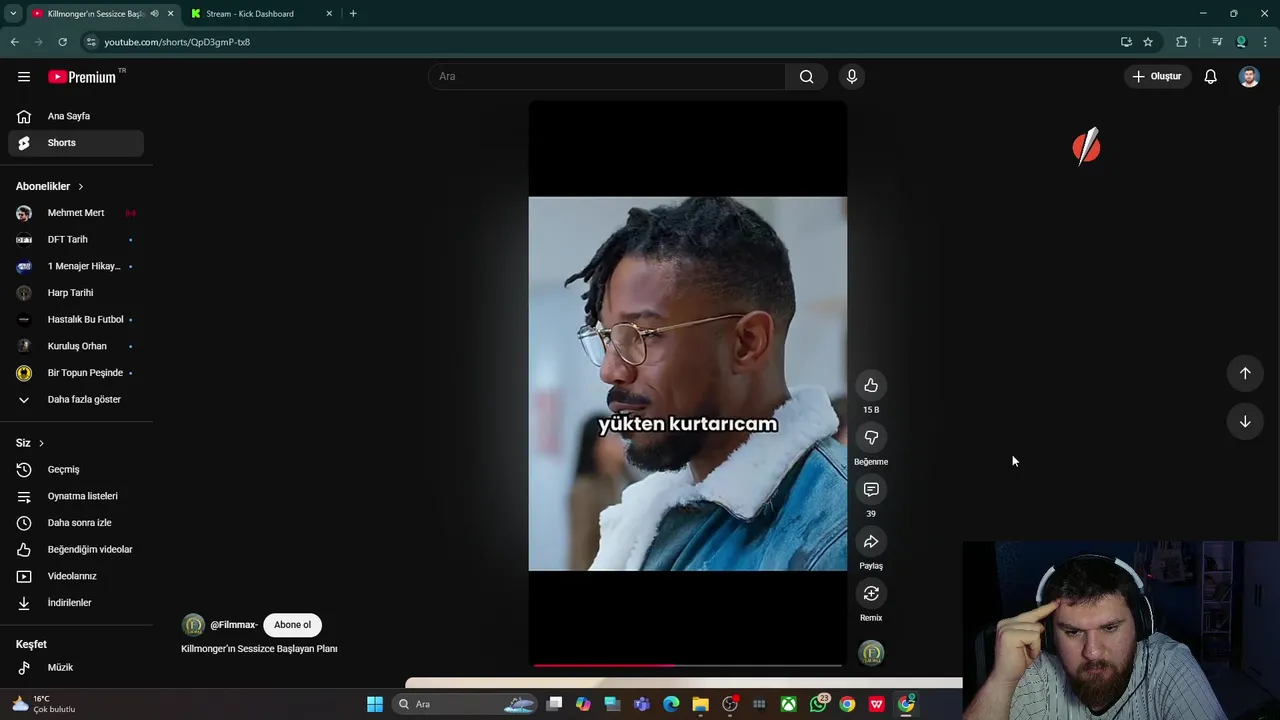Click the Oluştur create button

click(1156, 76)
